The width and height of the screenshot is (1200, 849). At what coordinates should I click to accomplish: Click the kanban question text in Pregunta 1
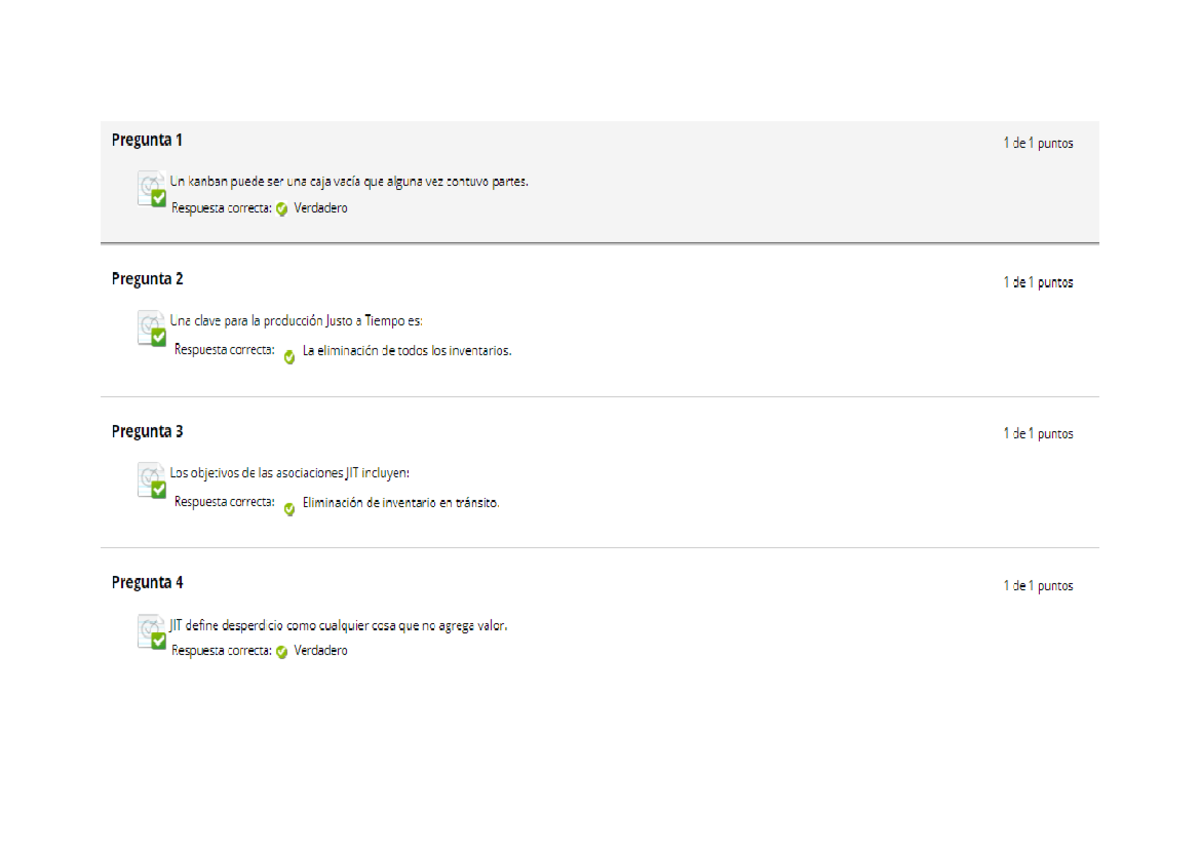(x=349, y=182)
